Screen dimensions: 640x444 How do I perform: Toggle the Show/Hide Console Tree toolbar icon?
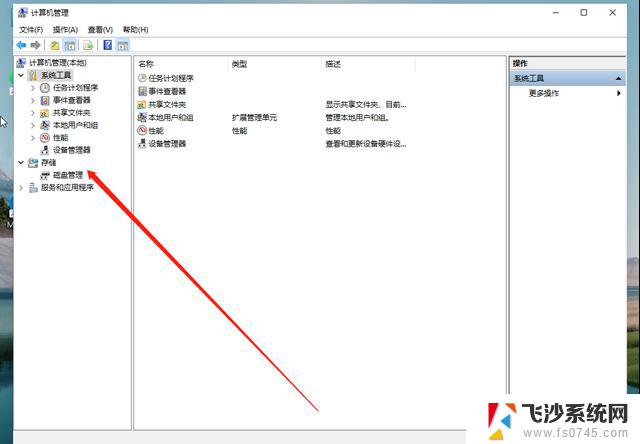(70, 45)
